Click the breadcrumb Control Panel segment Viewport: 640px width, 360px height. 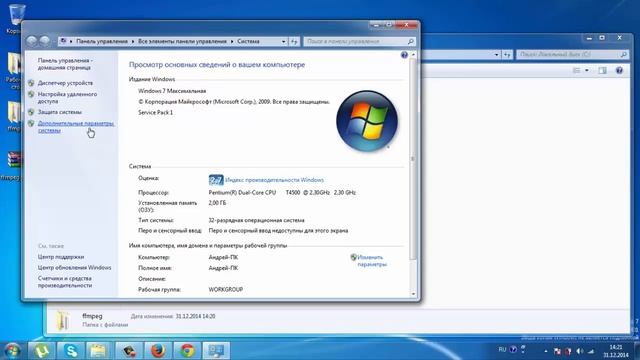[102, 41]
